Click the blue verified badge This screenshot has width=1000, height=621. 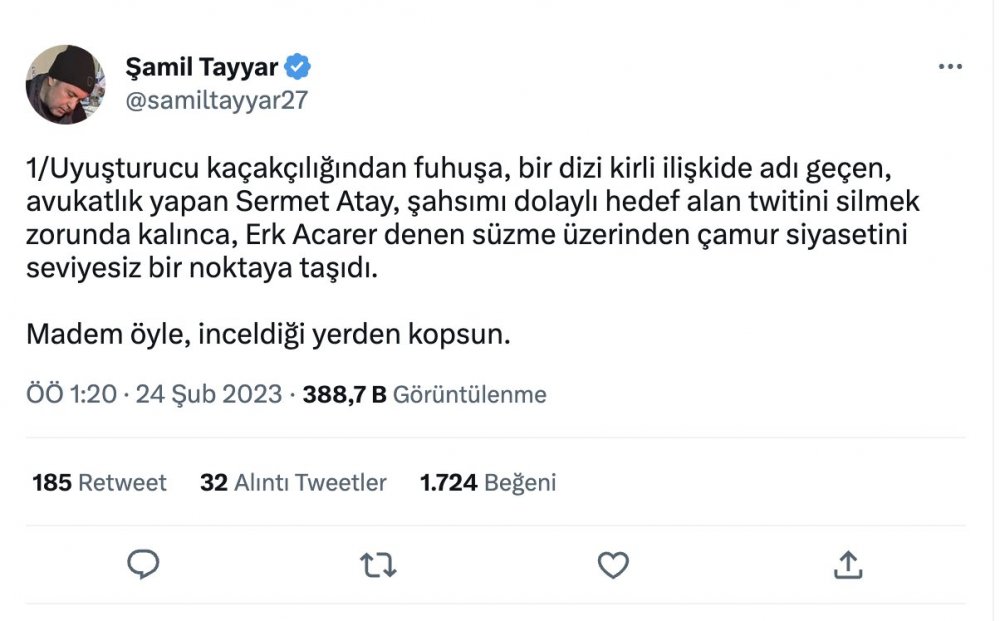click(x=298, y=67)
